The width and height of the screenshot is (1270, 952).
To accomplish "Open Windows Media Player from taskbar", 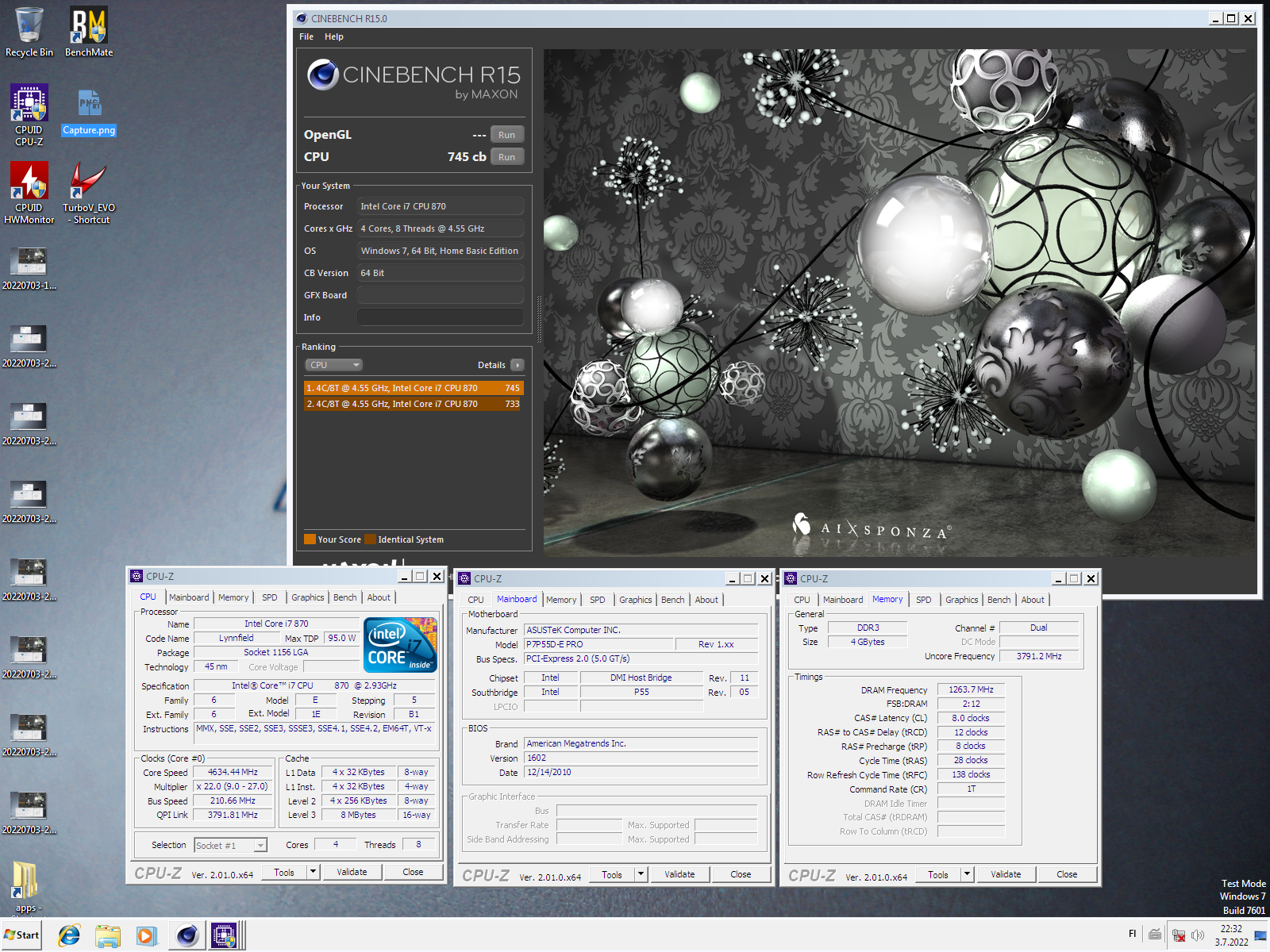I will [x=146, y=935].
